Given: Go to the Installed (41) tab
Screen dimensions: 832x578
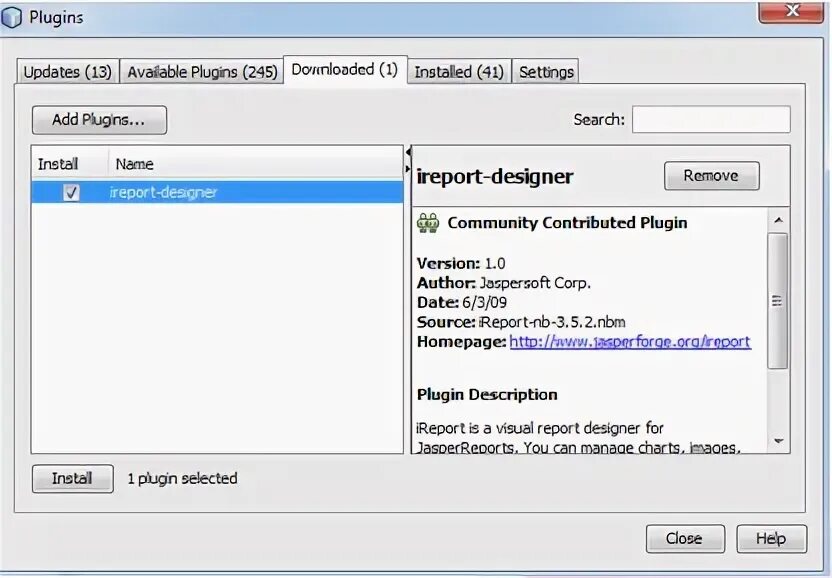Looking at the screenshot, I should click(459, 72).
